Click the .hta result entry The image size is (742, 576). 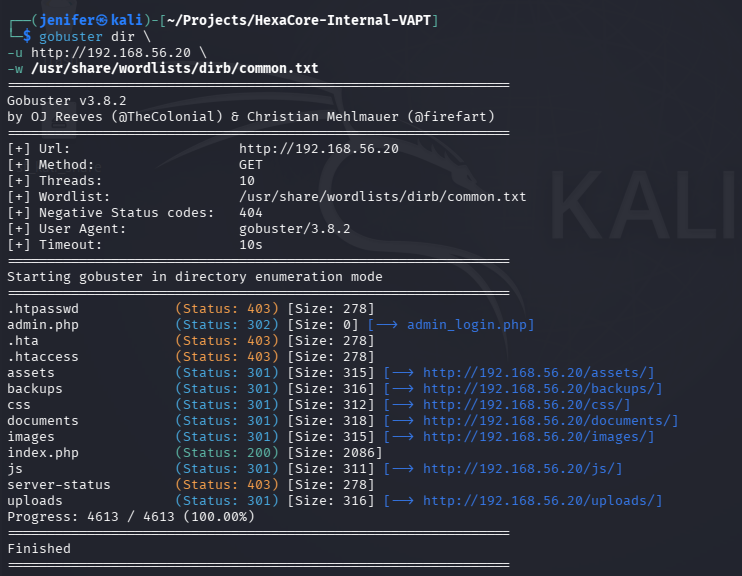coord(23,341)
